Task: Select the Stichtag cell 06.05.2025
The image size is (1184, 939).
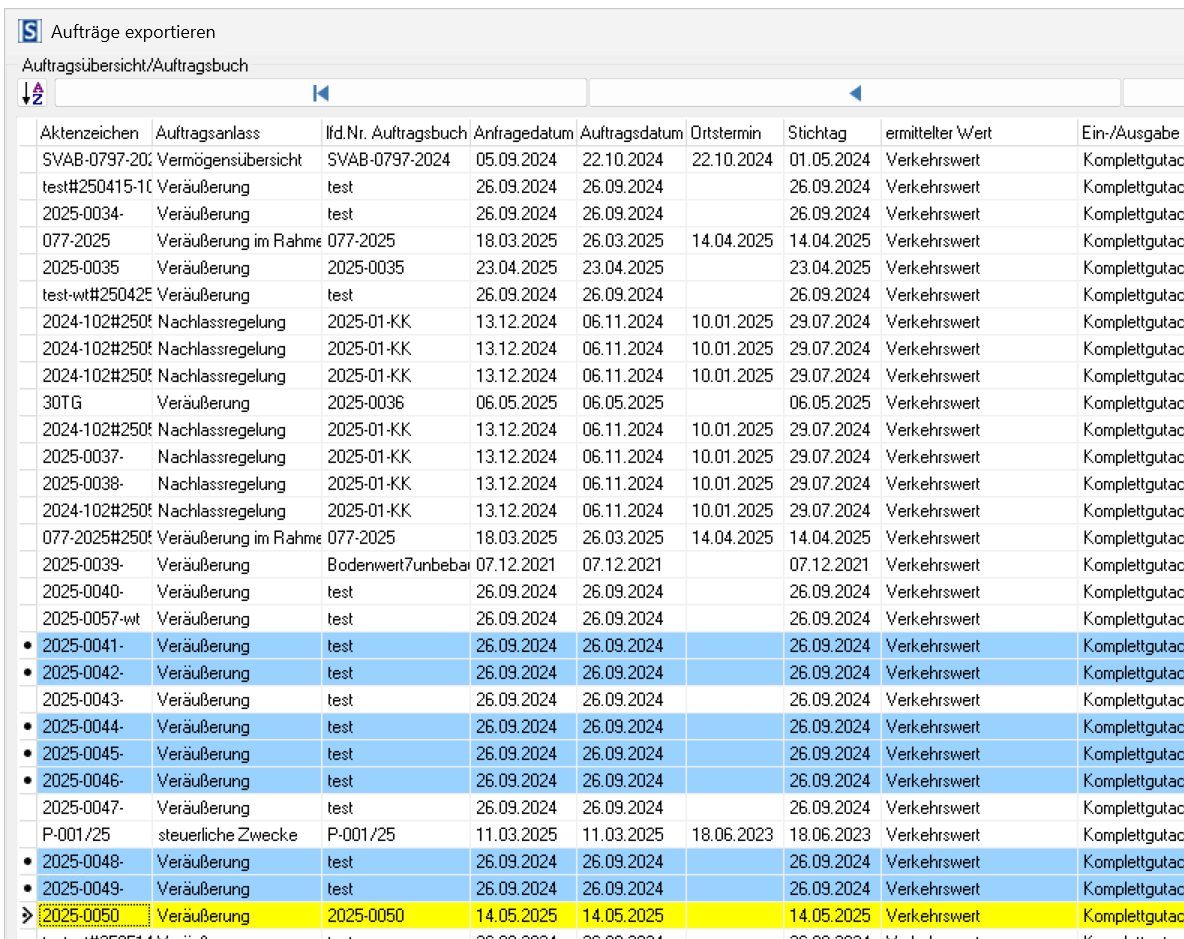Action: pos(833,403)
